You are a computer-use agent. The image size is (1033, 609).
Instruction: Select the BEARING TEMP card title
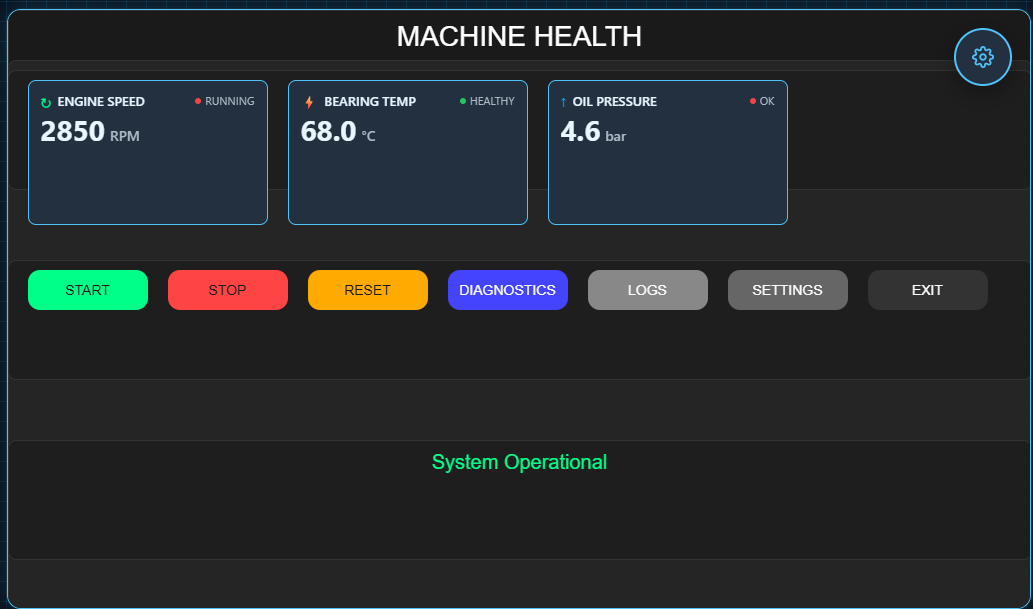click(370, 102)
